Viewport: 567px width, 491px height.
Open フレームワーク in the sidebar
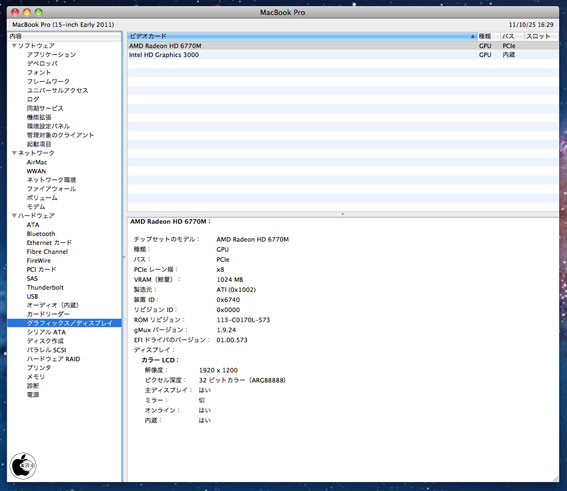tap(48, 81)
